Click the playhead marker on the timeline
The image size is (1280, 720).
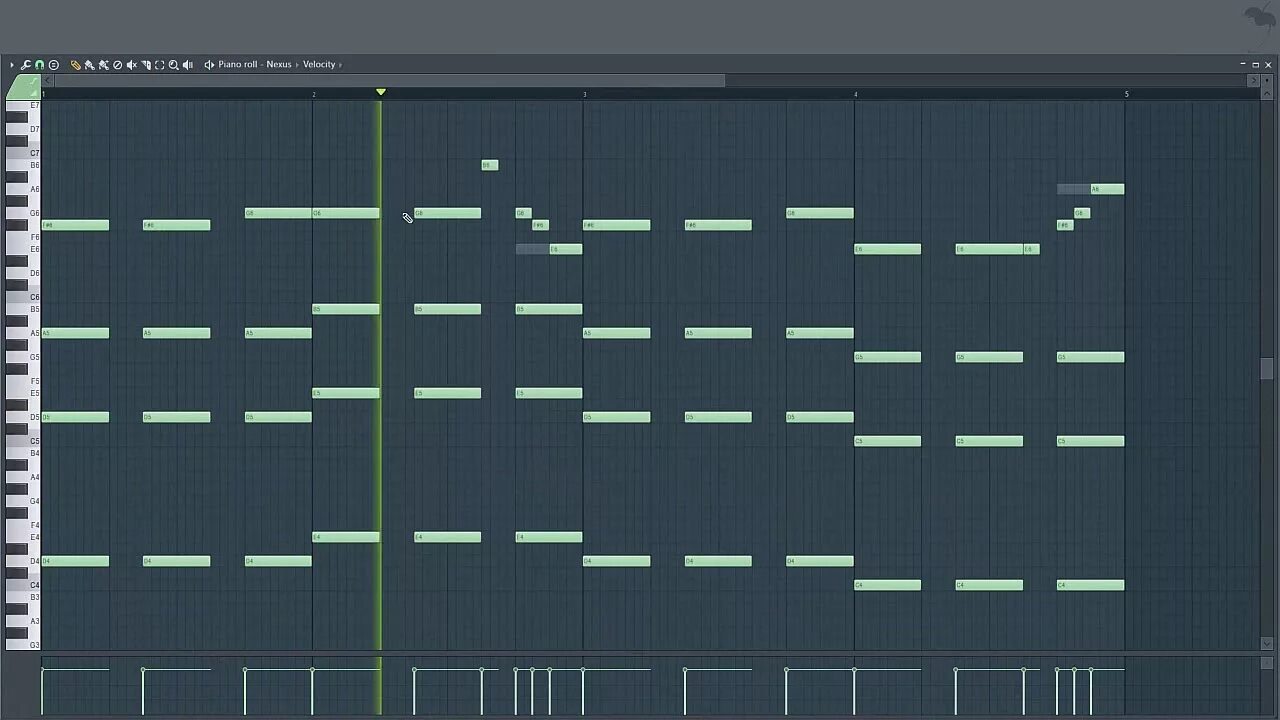click(x=381, y=93)
